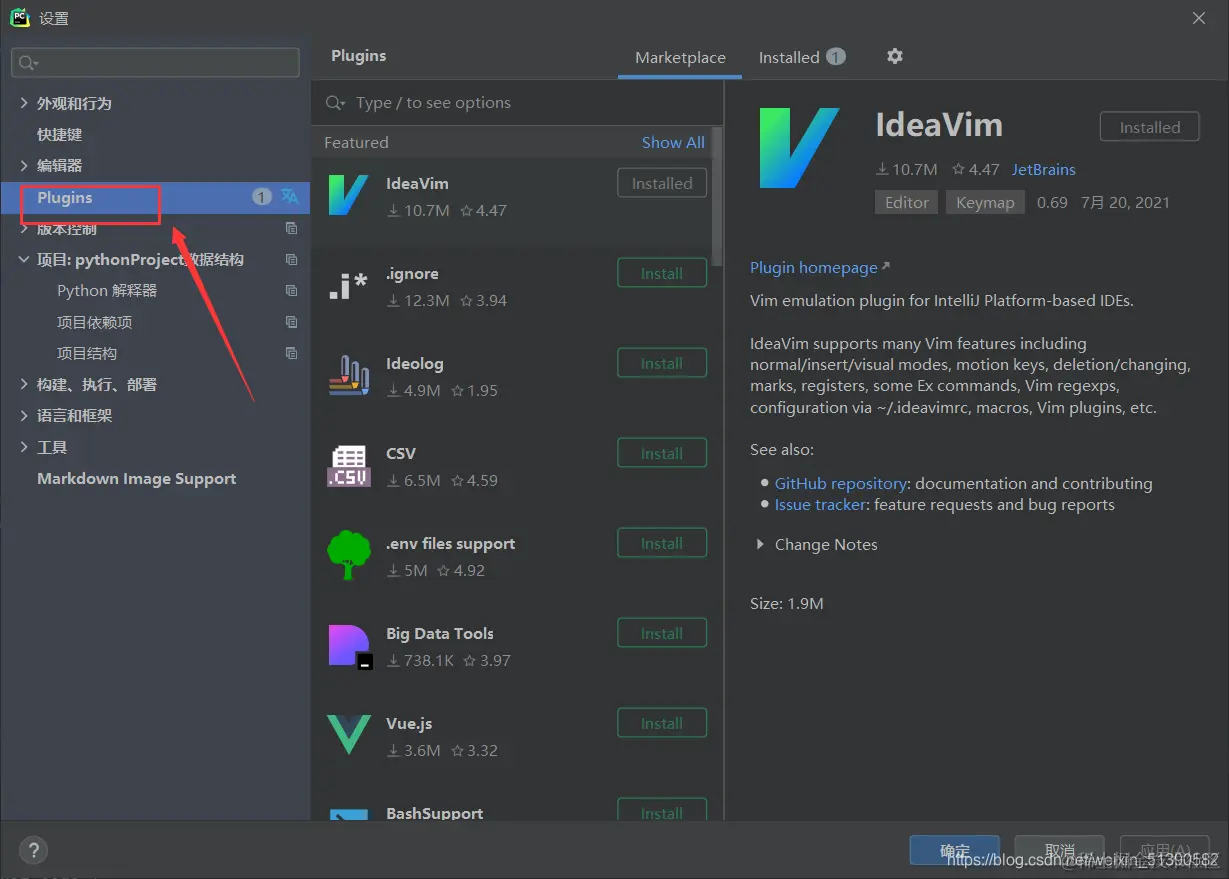Click the Ideolog plugin icon
The width and height of the screenshot is (1229, 879).
349,376
